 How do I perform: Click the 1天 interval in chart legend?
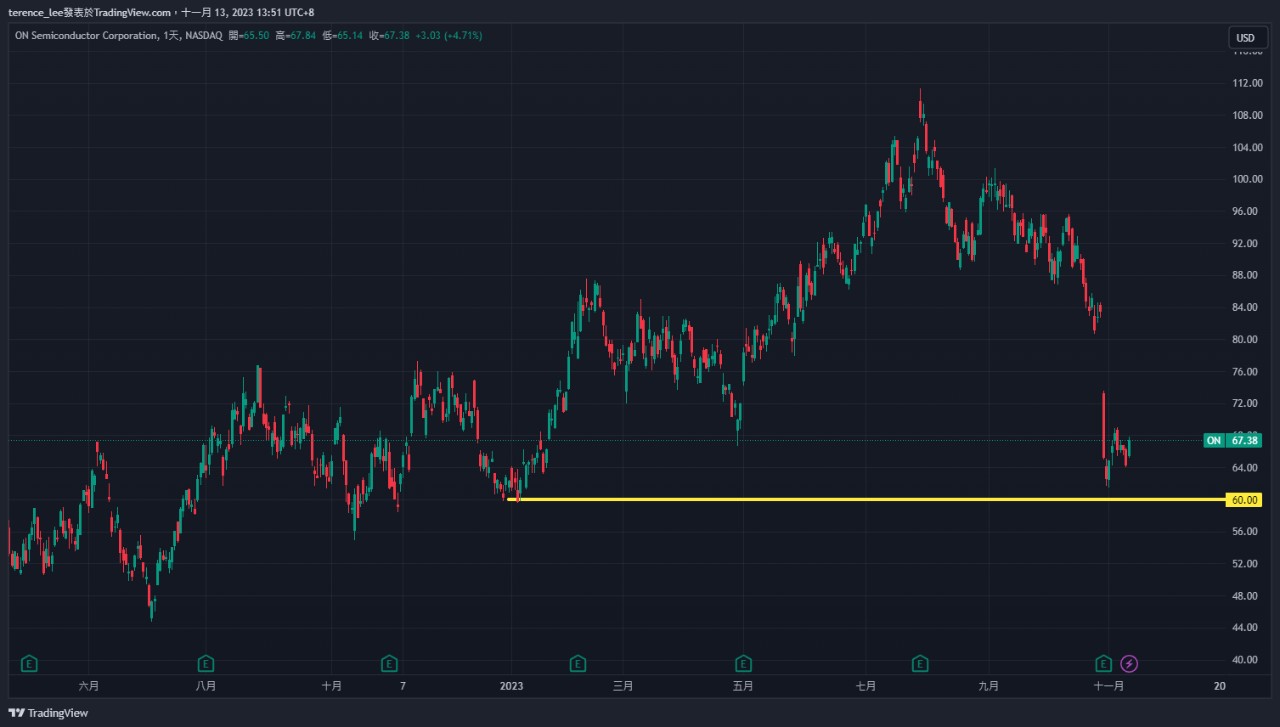coord(170,36)
